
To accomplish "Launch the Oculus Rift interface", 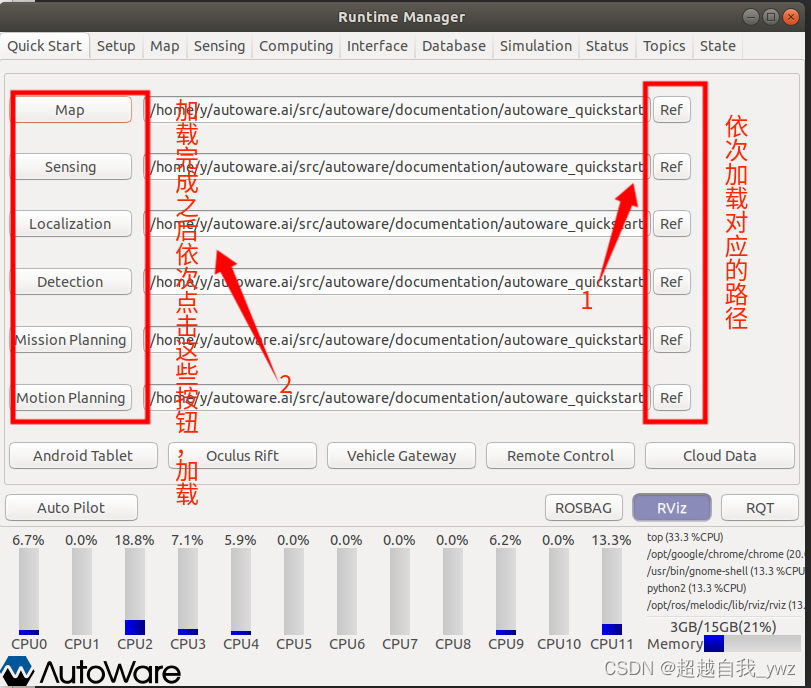I will [242, 455].
